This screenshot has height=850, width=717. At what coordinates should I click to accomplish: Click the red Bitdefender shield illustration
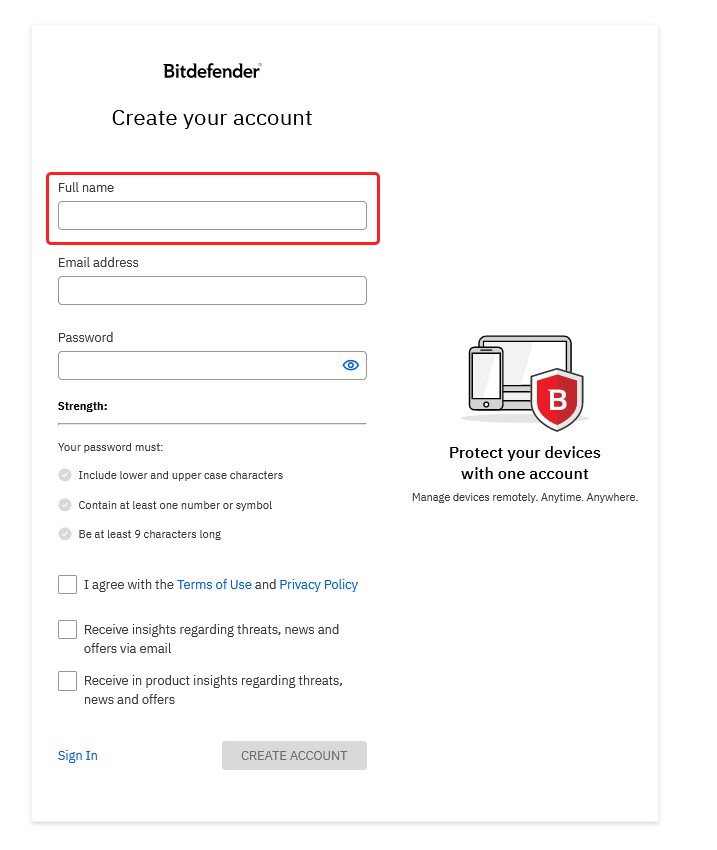click(x=557, y=399)
